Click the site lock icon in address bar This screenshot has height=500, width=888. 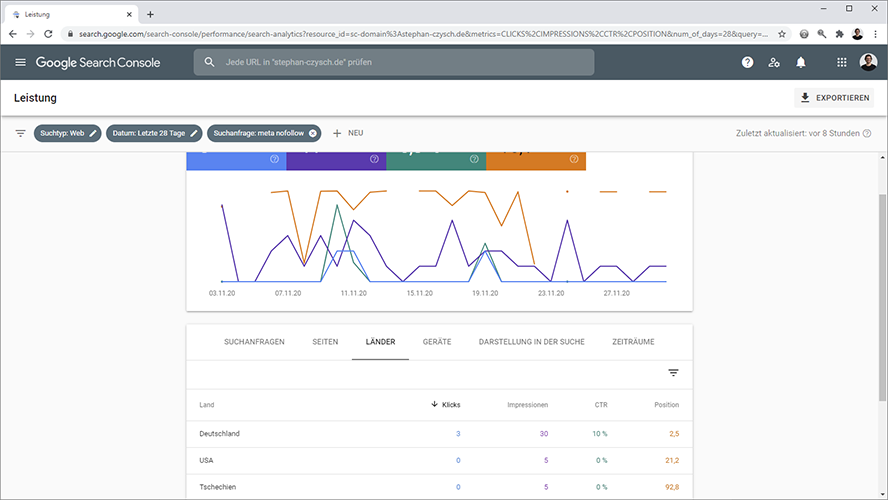coord(70,34)
